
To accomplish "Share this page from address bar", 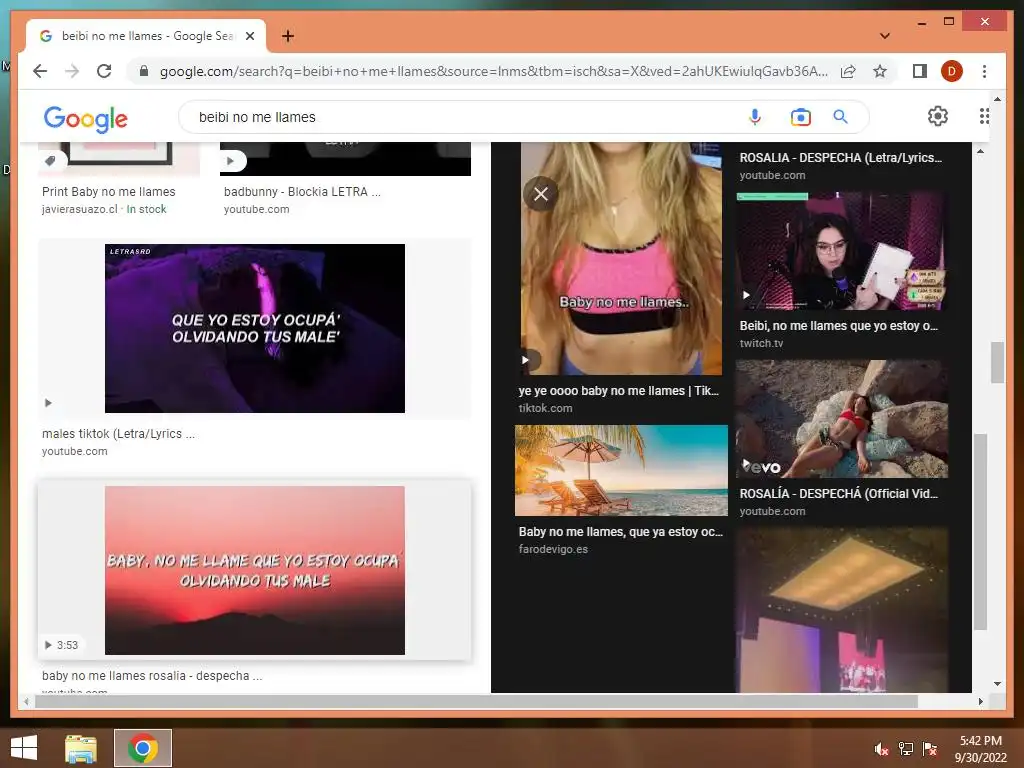I will coord(848,71).
